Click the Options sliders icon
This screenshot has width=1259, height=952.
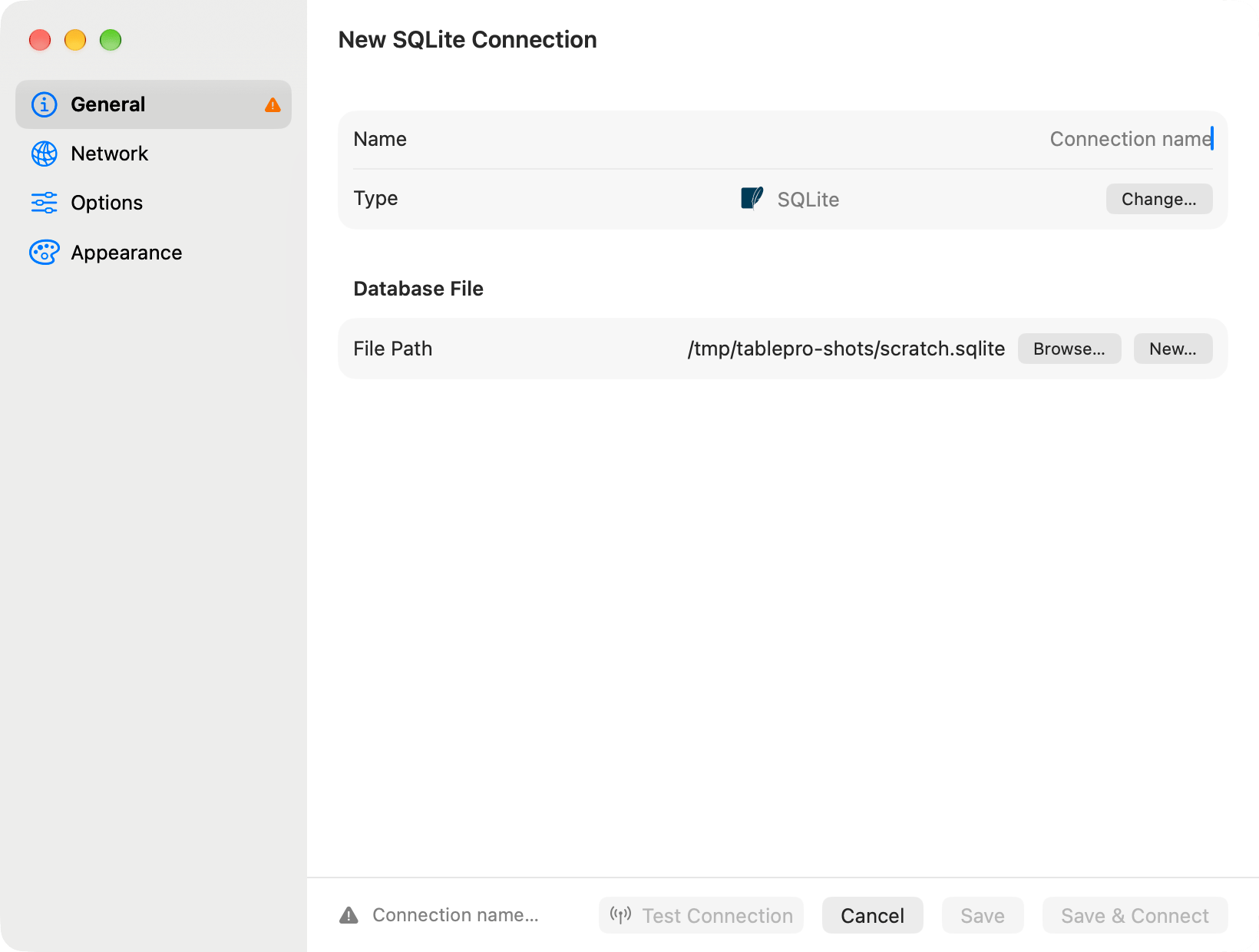44,203
